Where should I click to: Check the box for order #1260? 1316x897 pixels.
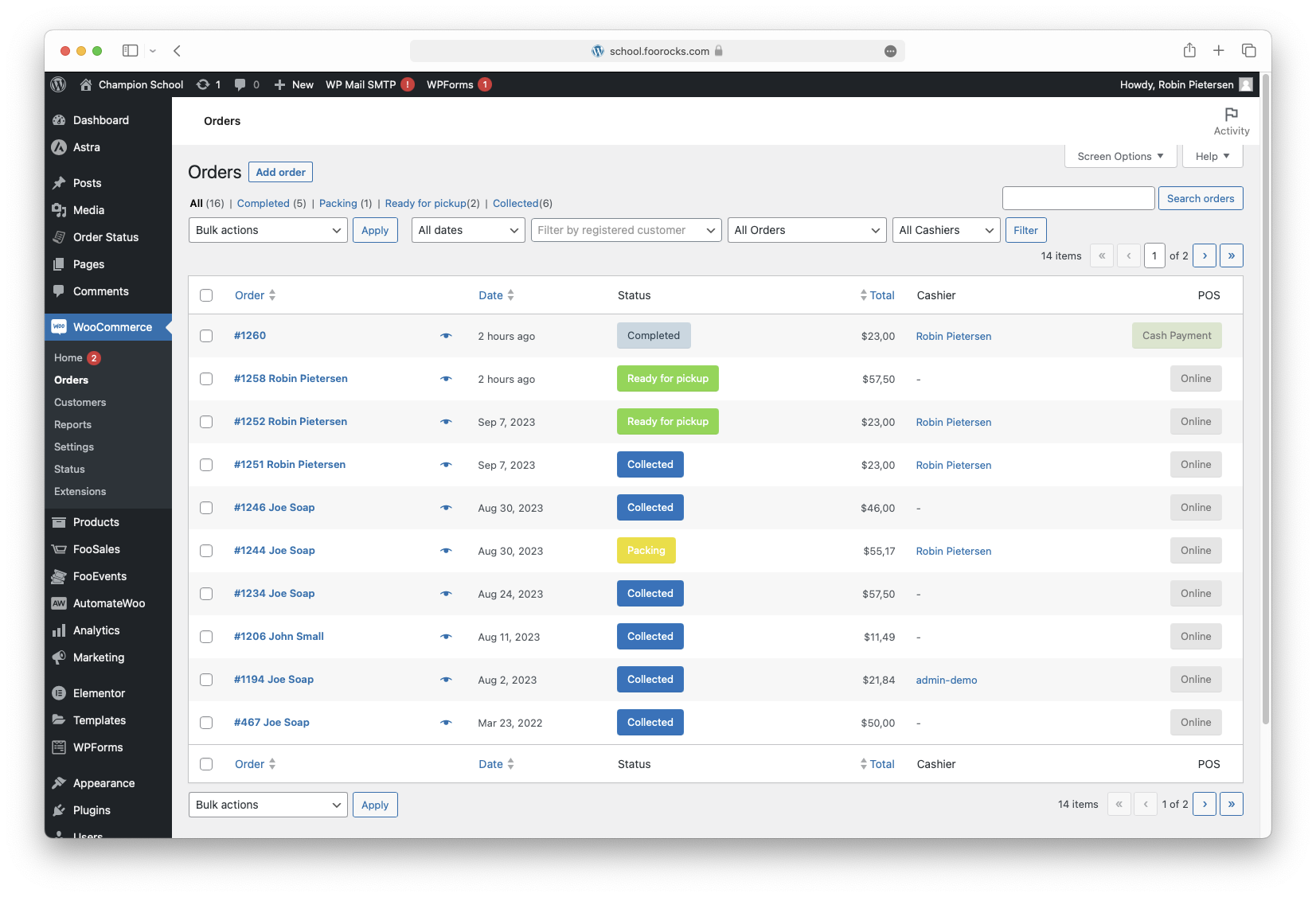206,336
